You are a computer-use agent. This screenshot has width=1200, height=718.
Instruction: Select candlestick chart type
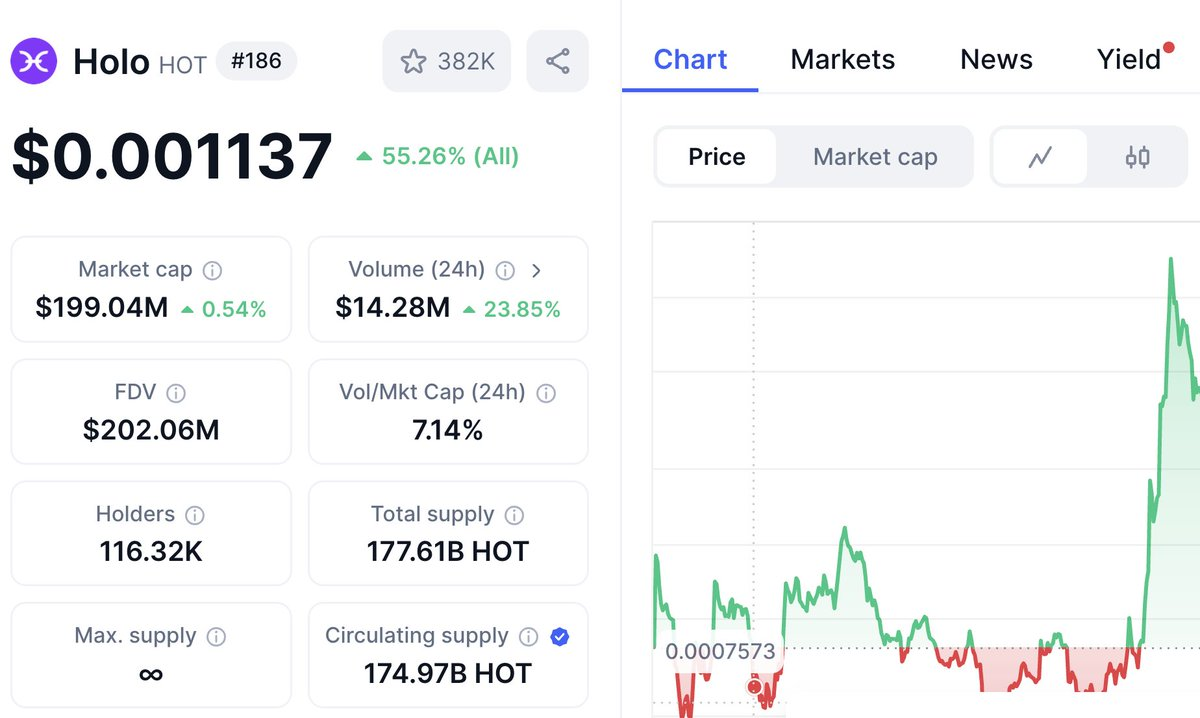point(1137,157)
